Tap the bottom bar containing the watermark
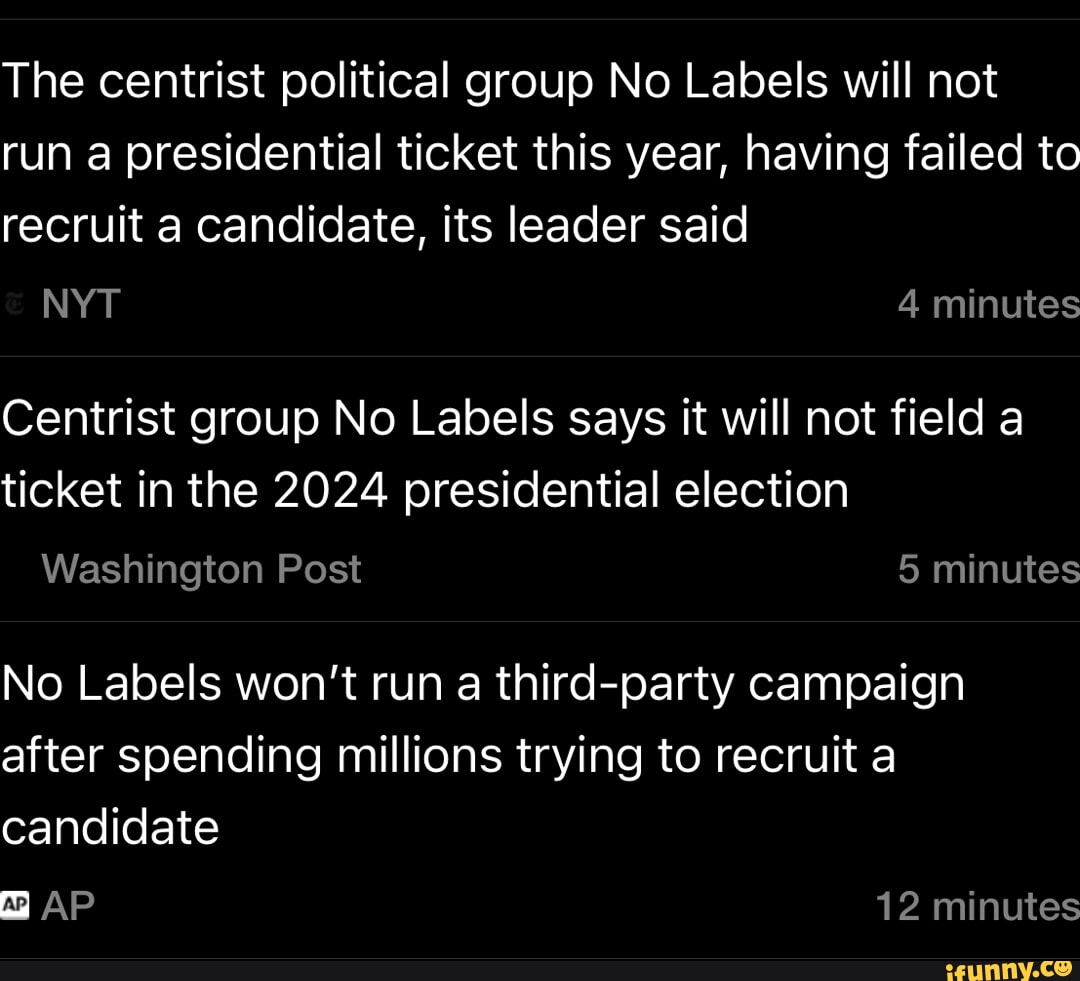Image resolution: width=1080 pixels, height=981 pixels. coord(540,969)
